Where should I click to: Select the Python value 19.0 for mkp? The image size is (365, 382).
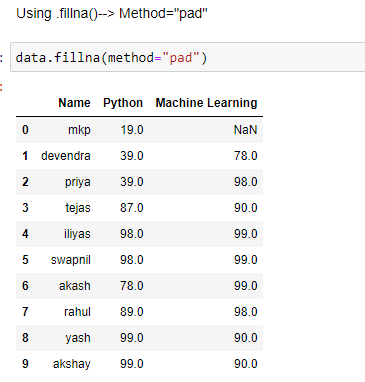click(132, 130)
